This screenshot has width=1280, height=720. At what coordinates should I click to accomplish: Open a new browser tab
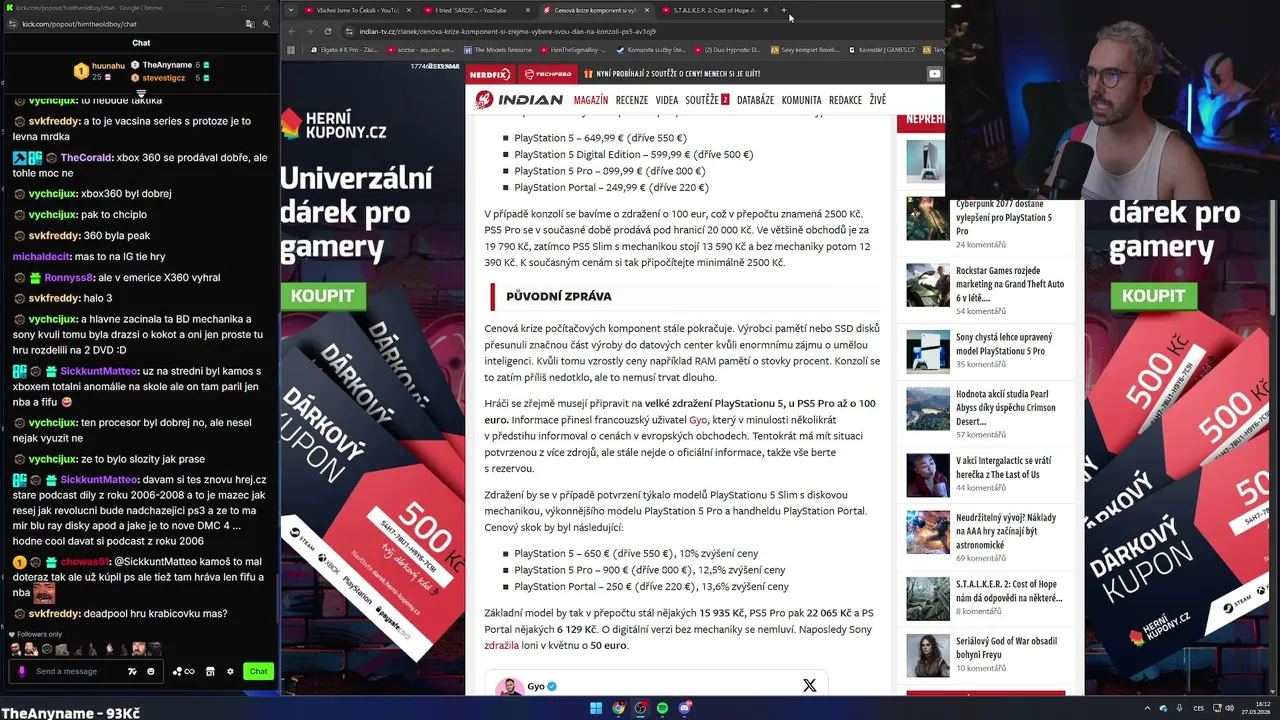785,10
